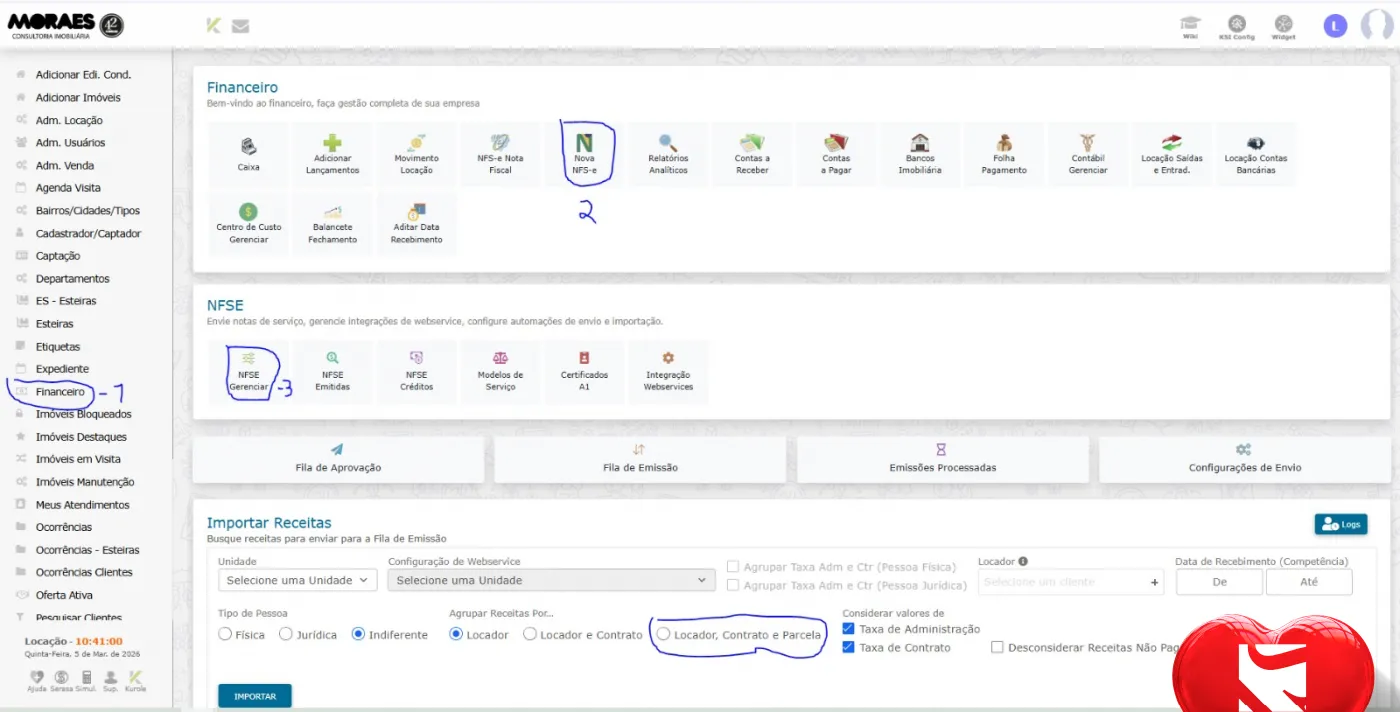Open Integração Webservices gear icon
Viewport: 1400px width, 712px height.
(x=668, y=360)
